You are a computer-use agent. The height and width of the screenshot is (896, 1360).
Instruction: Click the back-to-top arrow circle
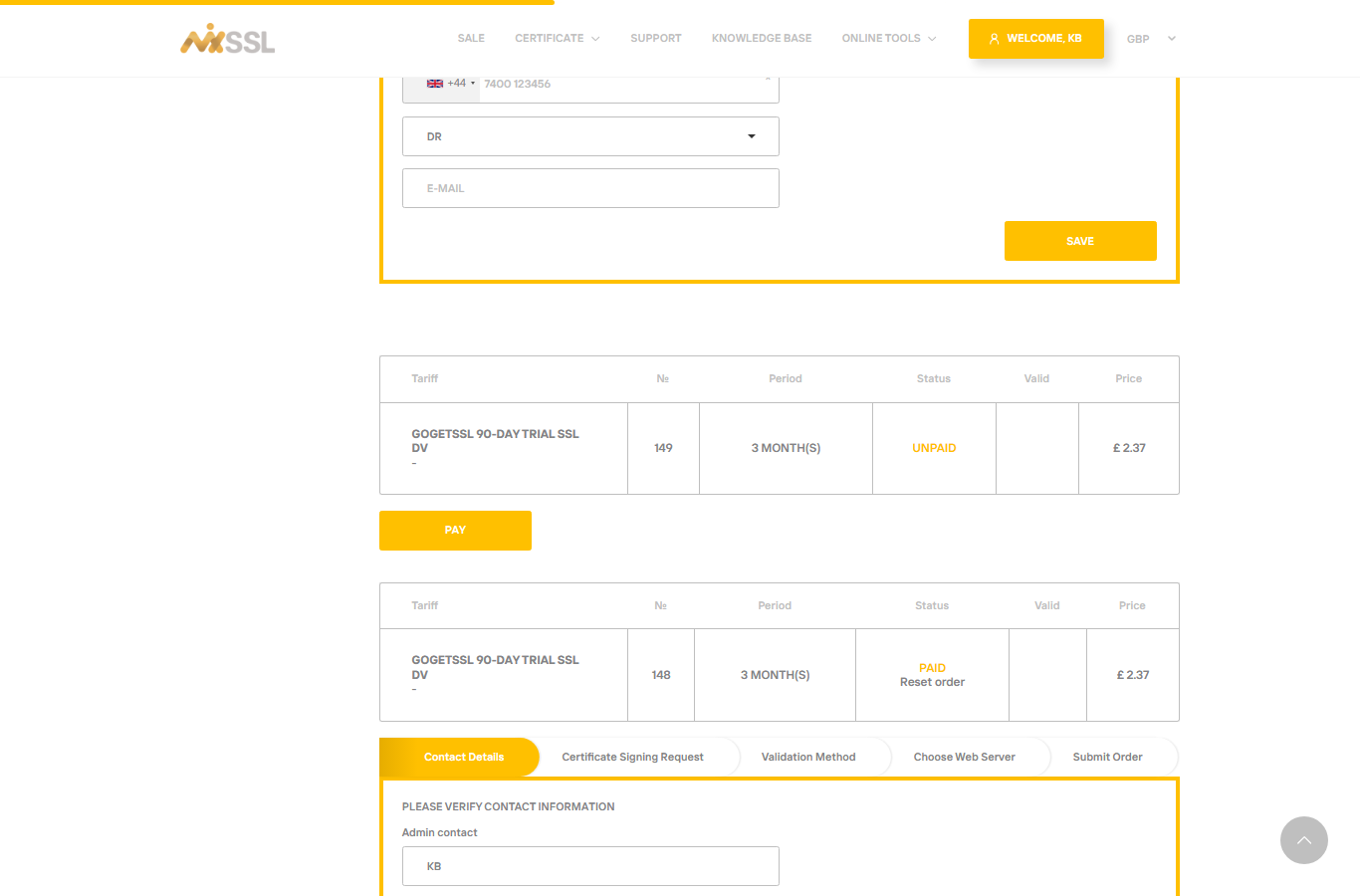pyautogui.click(x=1304, y=840)
